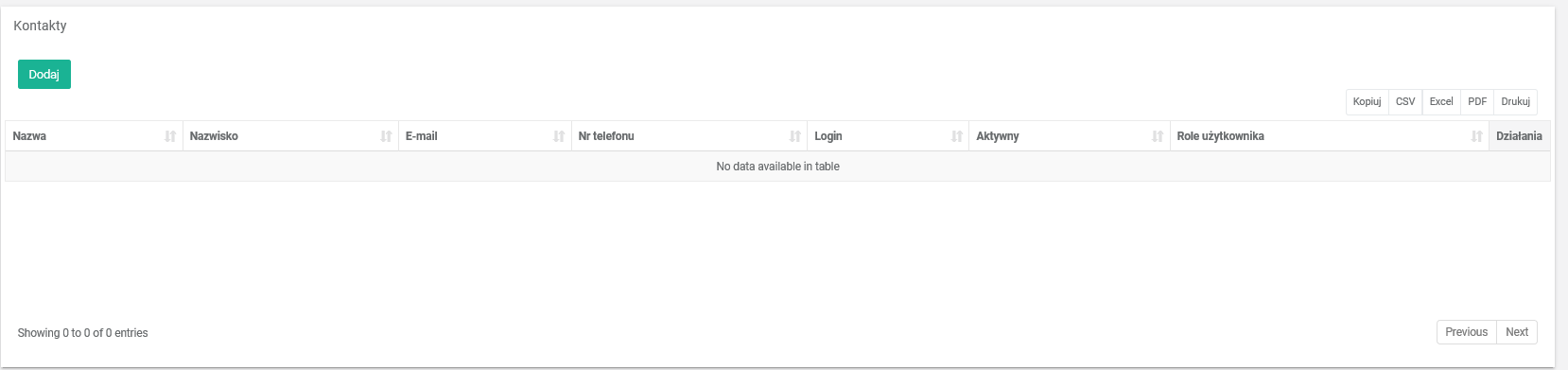Export the table as CSV
This screenshot has height=370, width=1568.
pos(1405,101)
